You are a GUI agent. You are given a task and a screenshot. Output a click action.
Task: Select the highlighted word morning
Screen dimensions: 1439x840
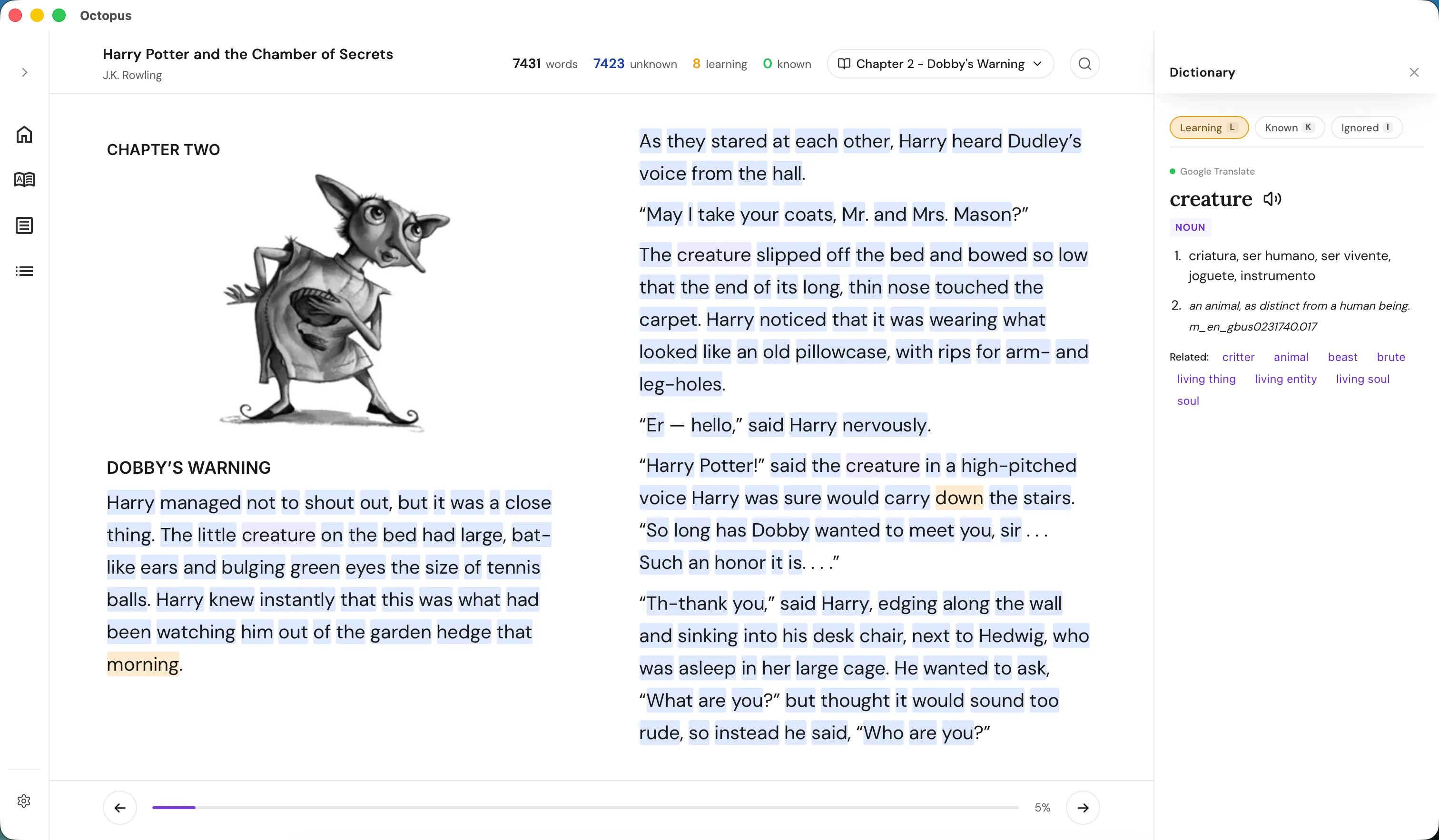pyautogui.click(x=143, y=664)
